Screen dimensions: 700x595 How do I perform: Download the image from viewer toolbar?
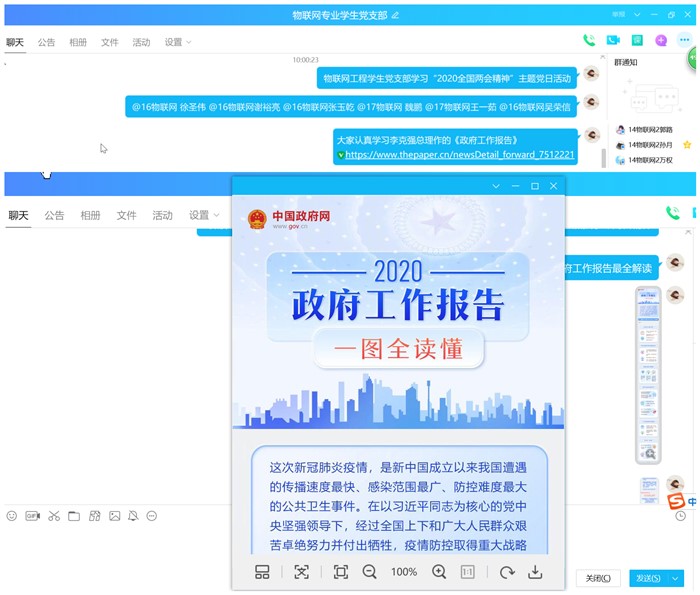(535, 572)
